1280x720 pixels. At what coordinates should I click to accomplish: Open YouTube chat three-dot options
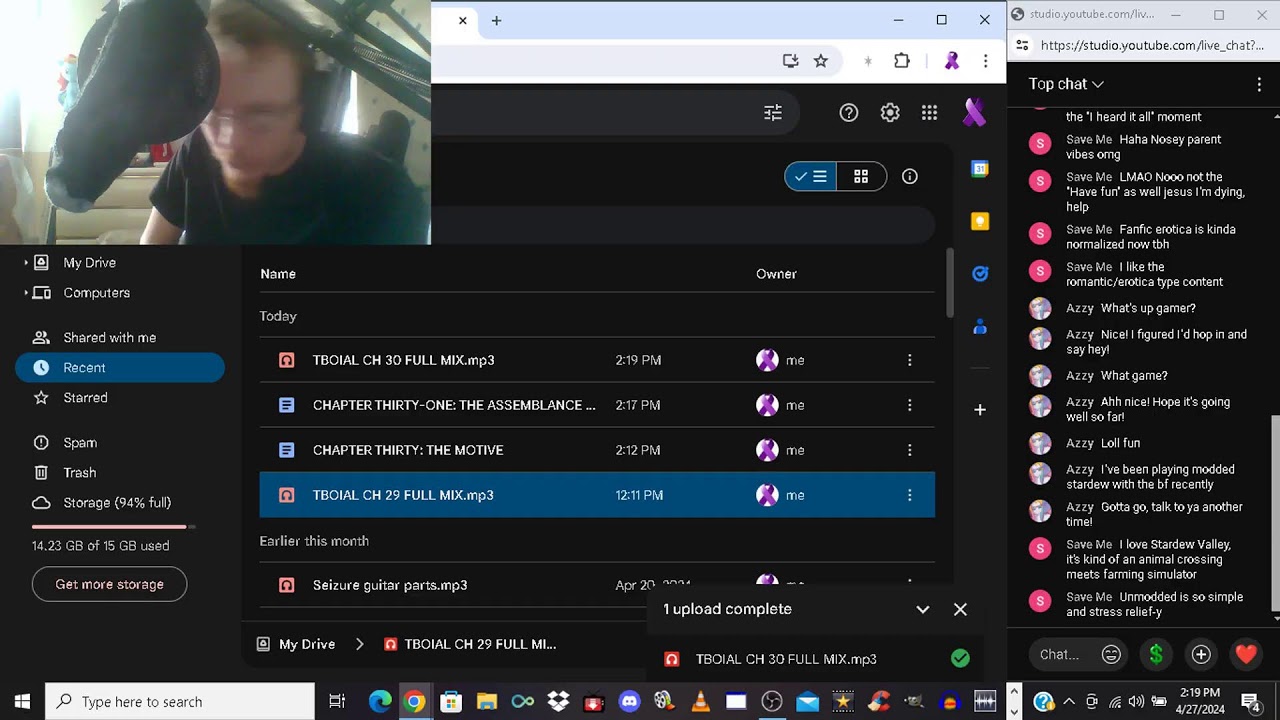point(1259,84)
